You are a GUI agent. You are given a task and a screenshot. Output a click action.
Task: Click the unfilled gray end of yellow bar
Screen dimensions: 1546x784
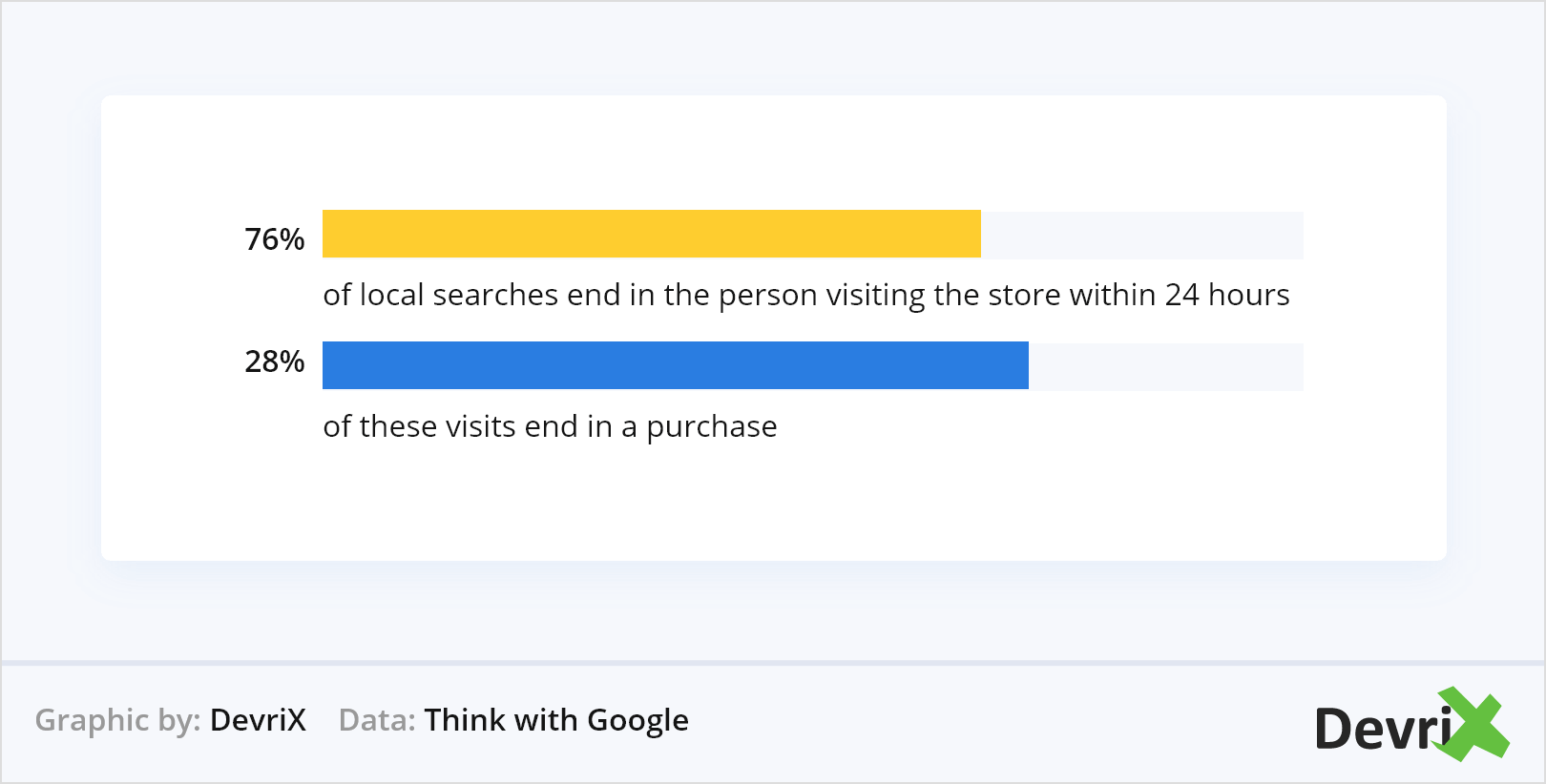click(x=1141, y=235)
